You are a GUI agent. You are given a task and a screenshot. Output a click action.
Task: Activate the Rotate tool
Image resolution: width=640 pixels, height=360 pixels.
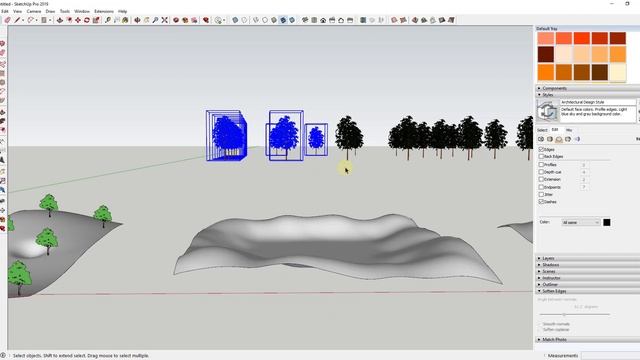click(87, 20)
